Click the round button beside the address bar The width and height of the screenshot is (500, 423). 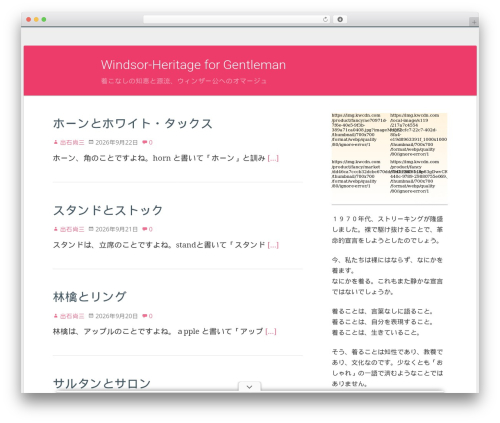coord(340,19)
